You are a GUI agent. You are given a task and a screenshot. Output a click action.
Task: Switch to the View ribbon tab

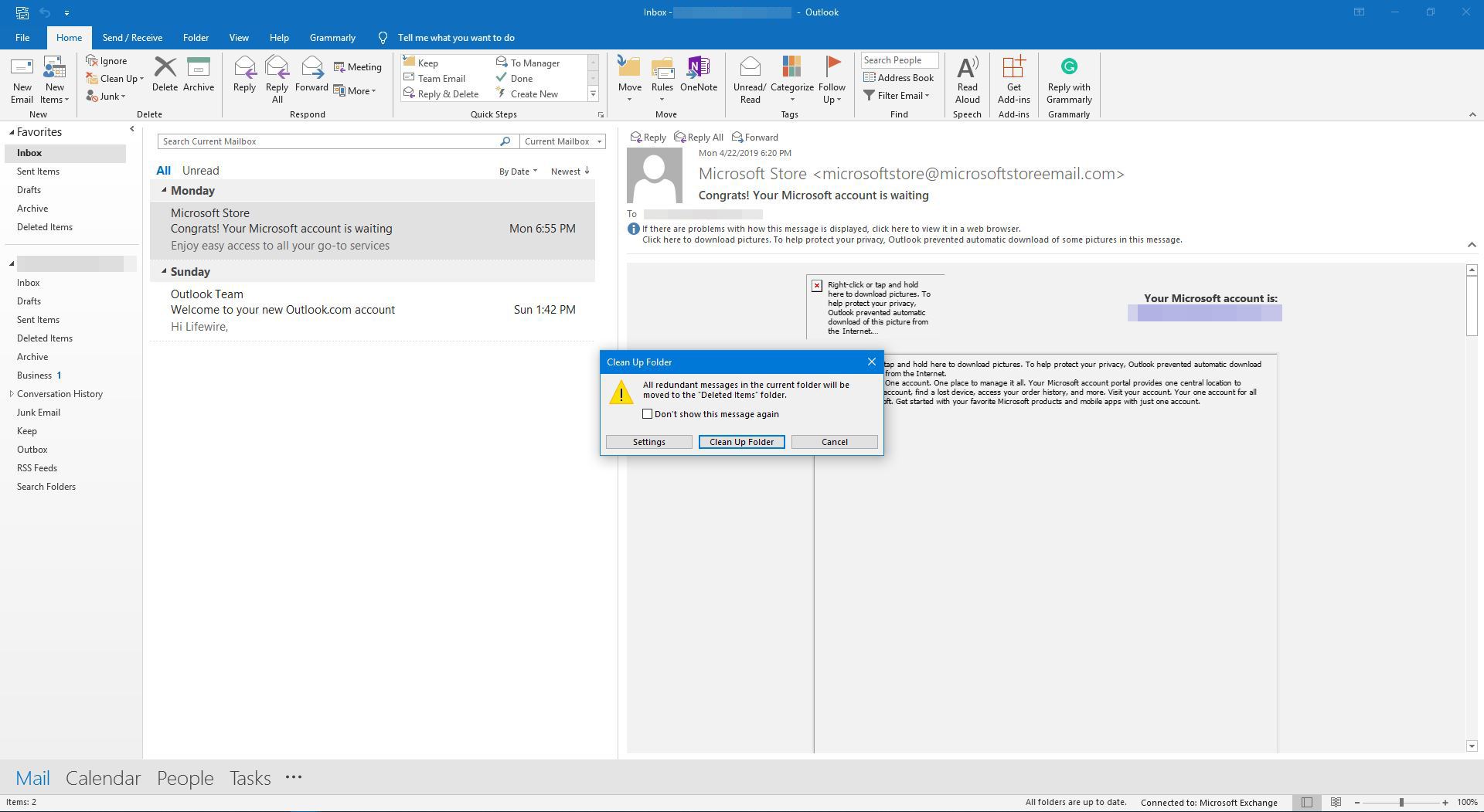point(239,37)
